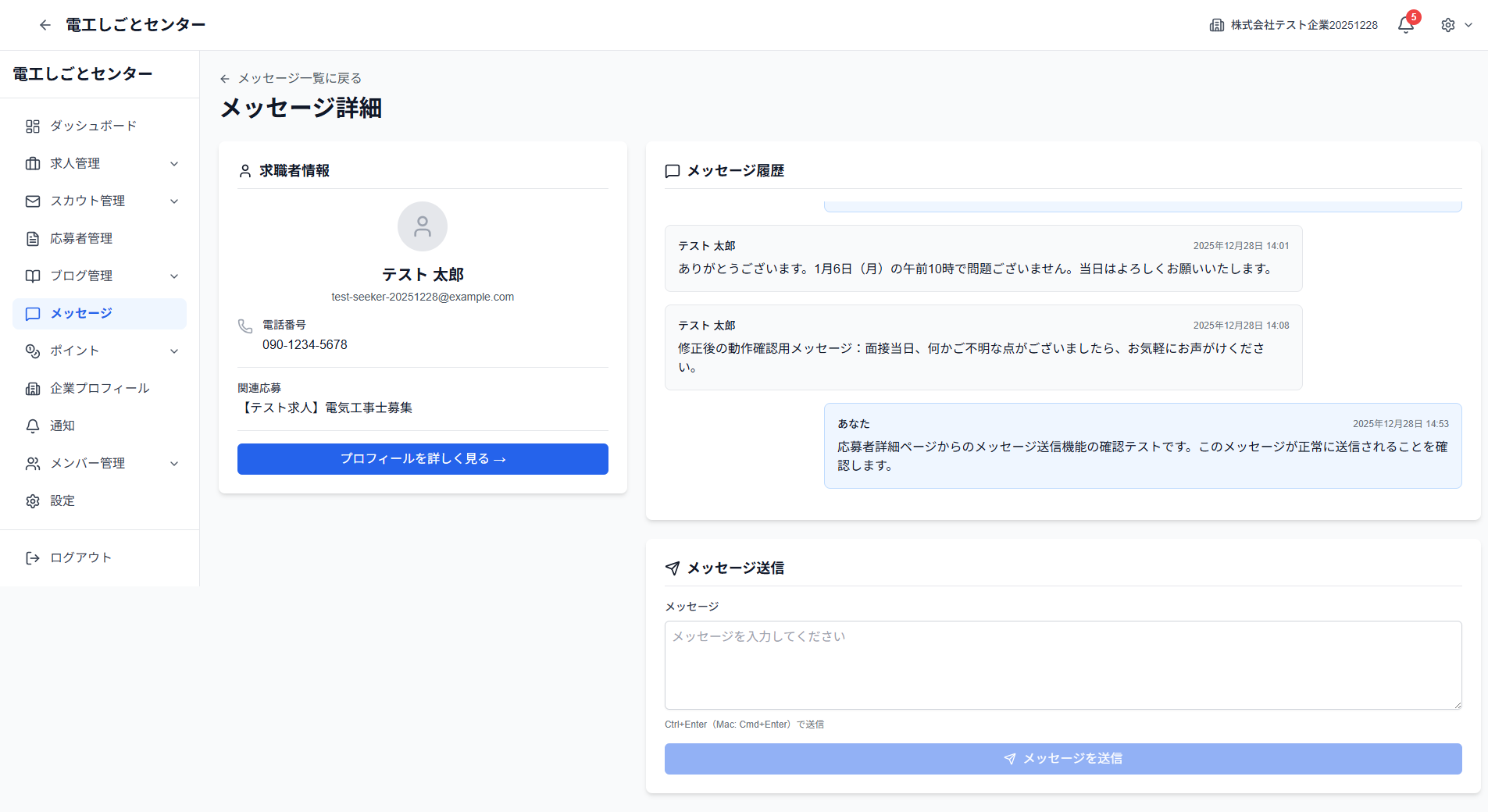Expand the スカウト管理 section
The width and height of the screenshot is (1488, 812).
(x=175, y=201)
